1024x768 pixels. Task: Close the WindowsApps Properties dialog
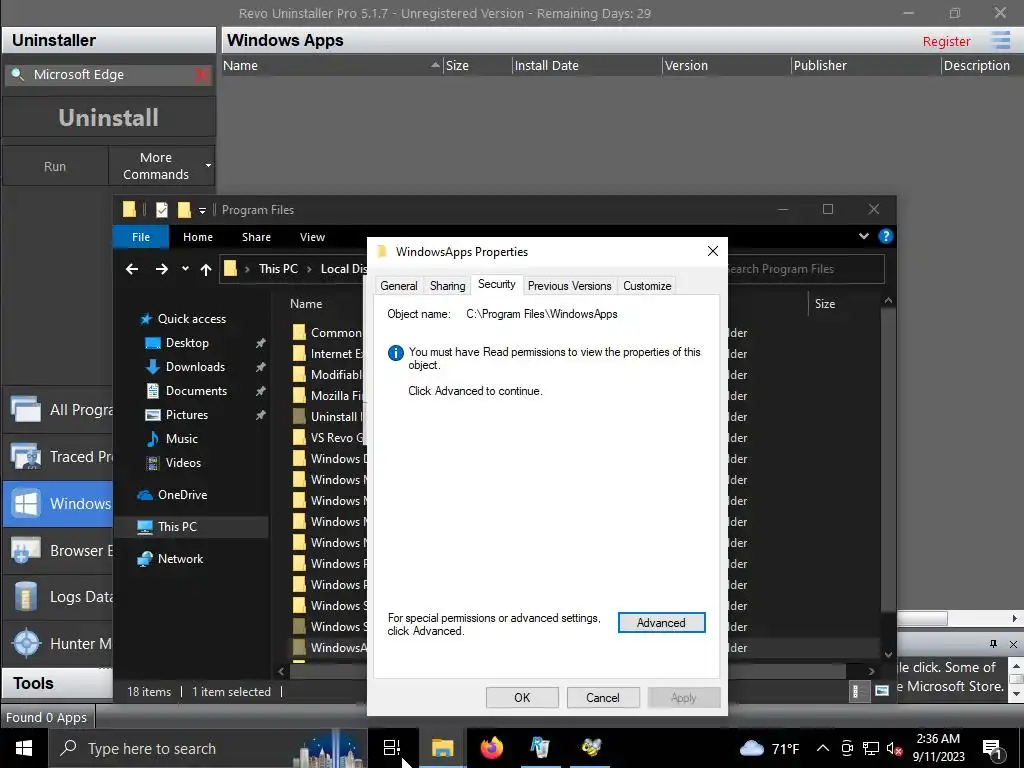712,251
